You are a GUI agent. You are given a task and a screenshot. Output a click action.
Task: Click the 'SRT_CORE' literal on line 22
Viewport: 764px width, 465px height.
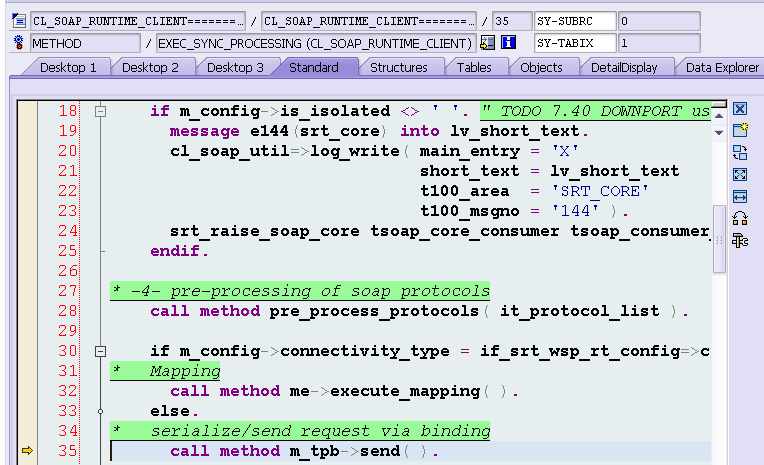(600, 191)
